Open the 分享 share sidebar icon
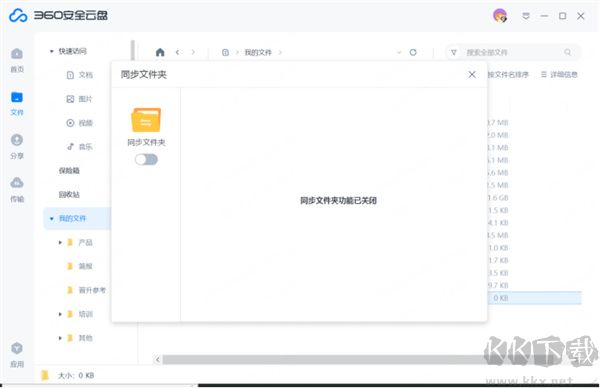600x388 pixels. click(17, 146)
